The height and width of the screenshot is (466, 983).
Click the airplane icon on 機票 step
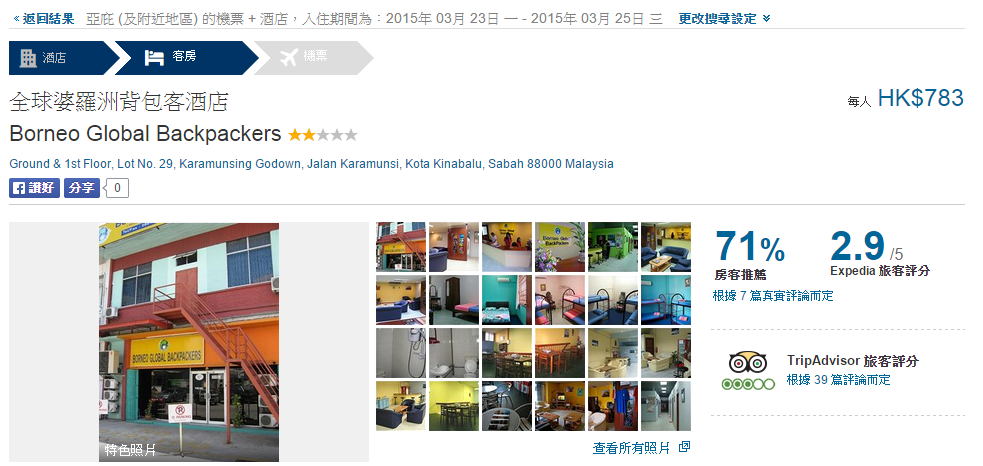288,58
